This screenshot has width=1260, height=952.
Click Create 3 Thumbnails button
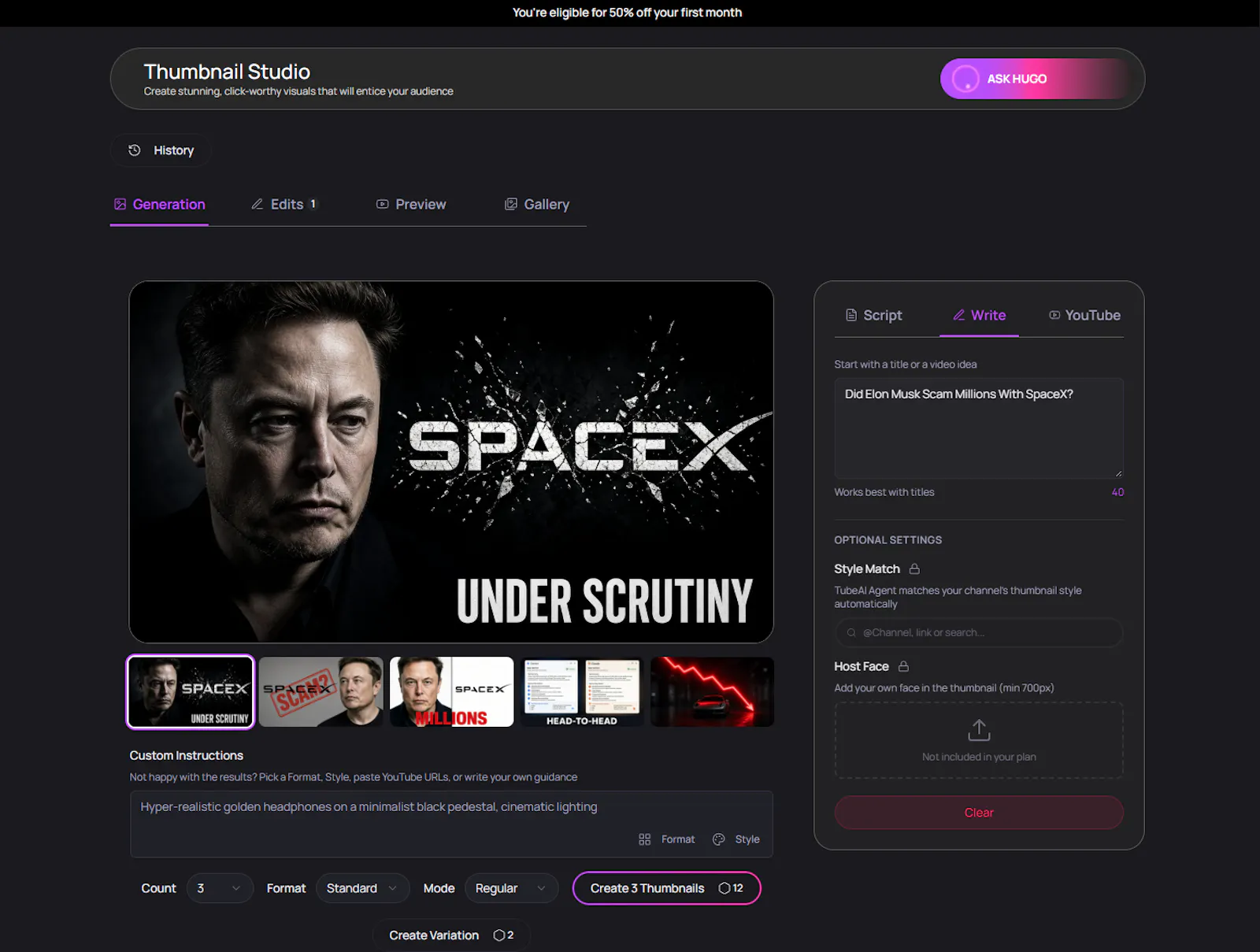pos(667,888)
